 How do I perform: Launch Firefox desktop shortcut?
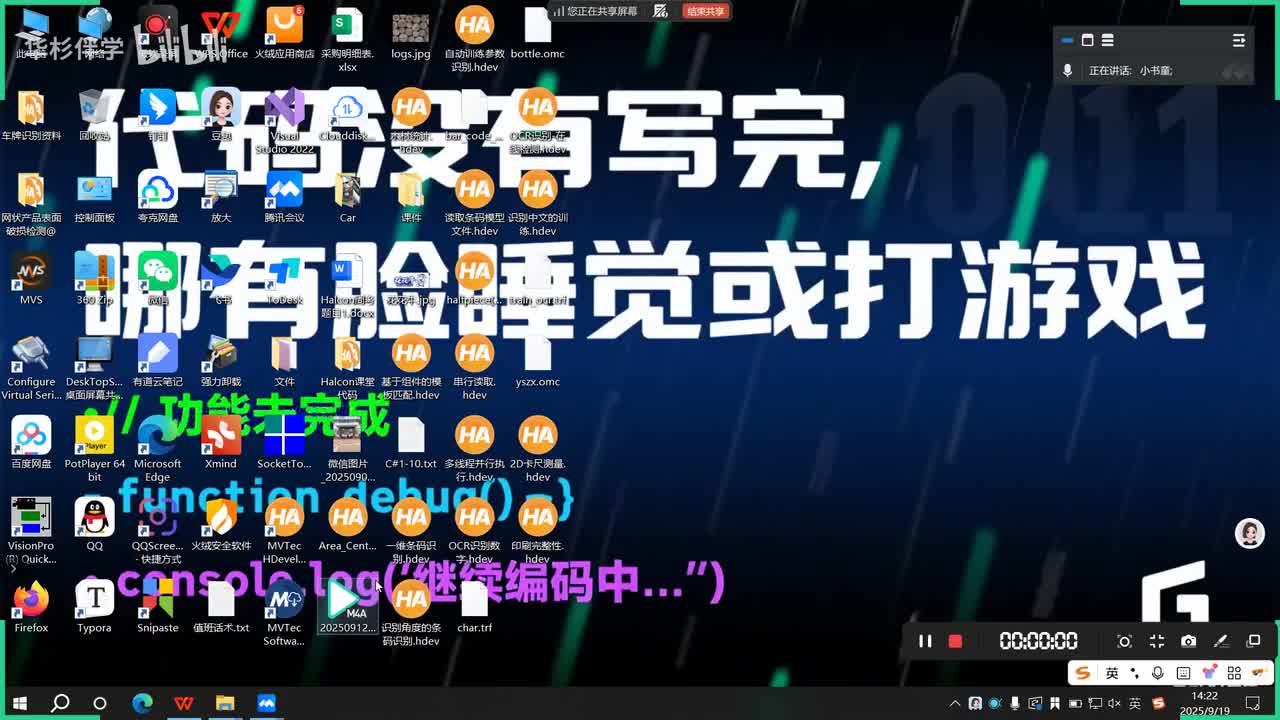tap(31, 608)
